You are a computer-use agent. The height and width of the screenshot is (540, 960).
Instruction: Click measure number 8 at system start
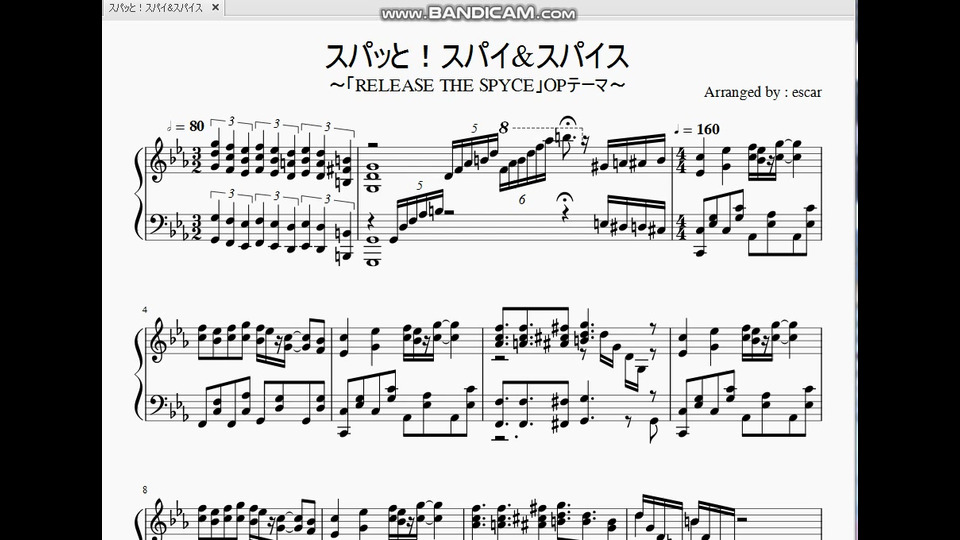144,490
